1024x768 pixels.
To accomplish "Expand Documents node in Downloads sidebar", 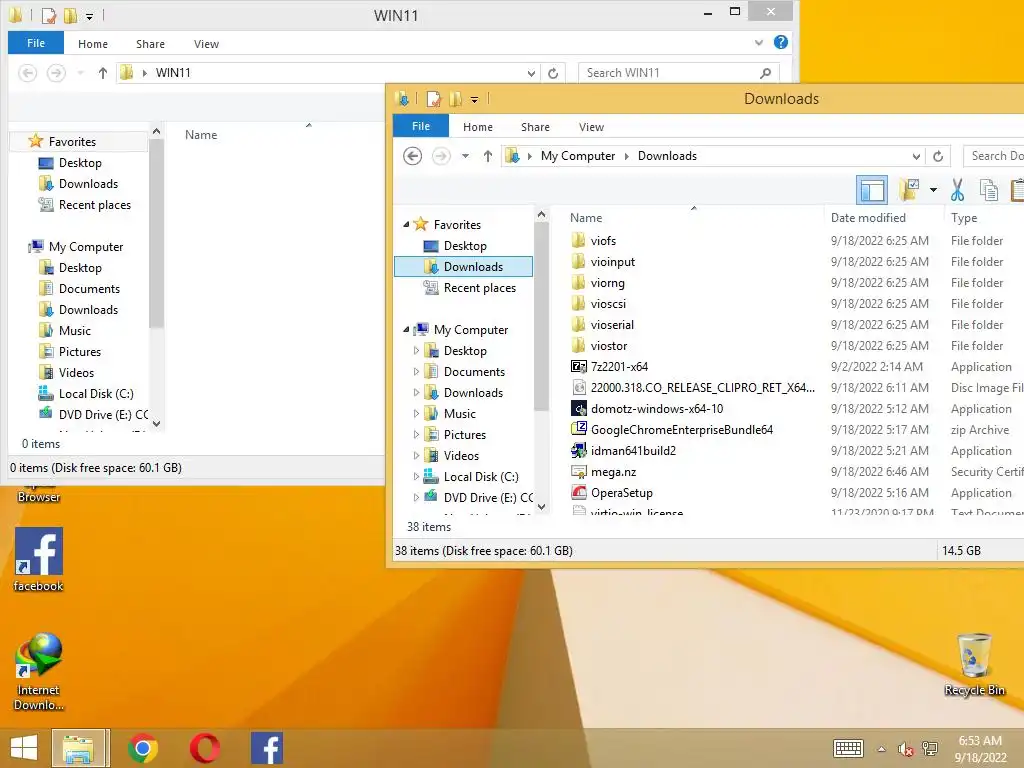I will point(416,372).
